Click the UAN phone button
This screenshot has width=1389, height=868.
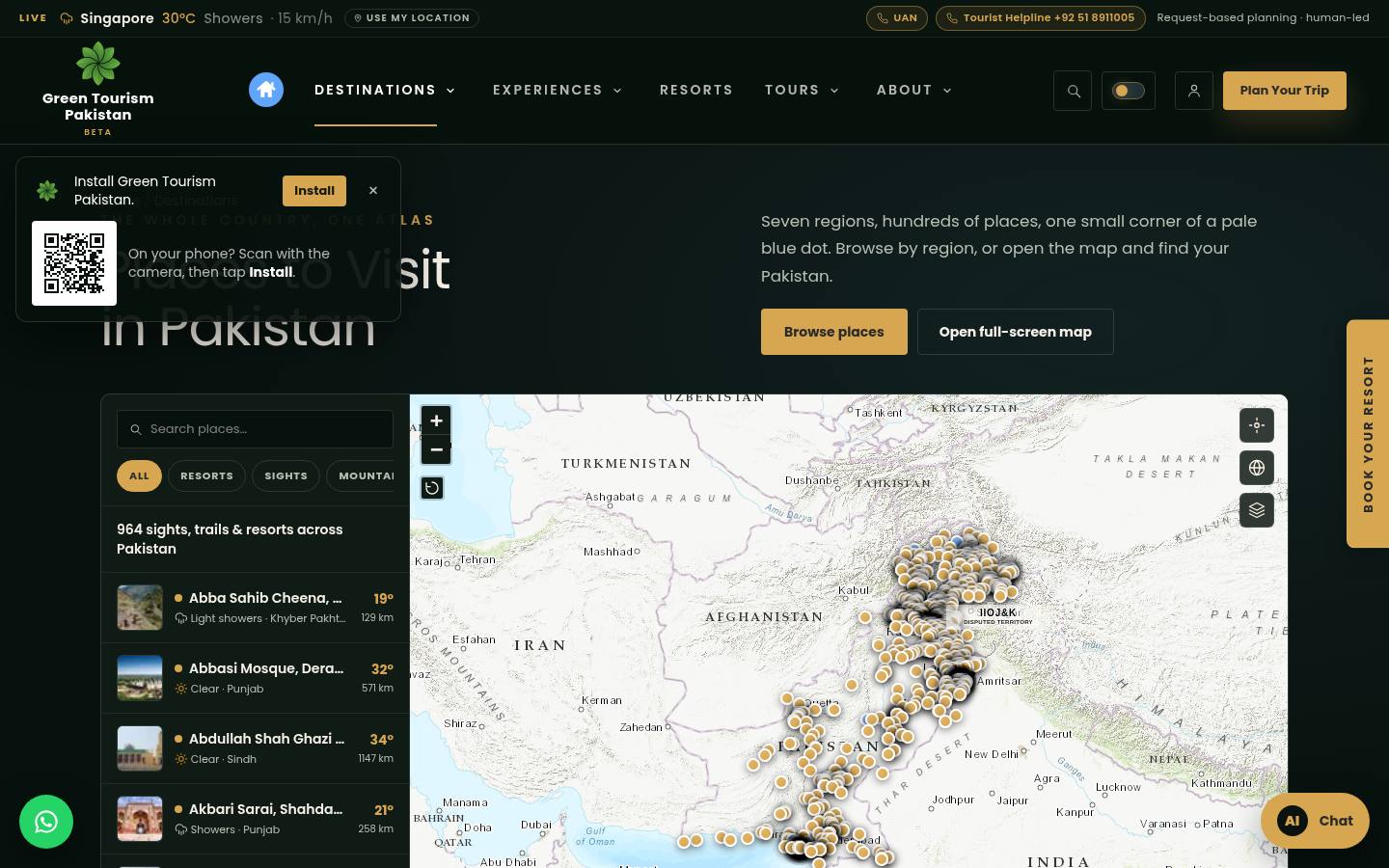click(897, 18)
